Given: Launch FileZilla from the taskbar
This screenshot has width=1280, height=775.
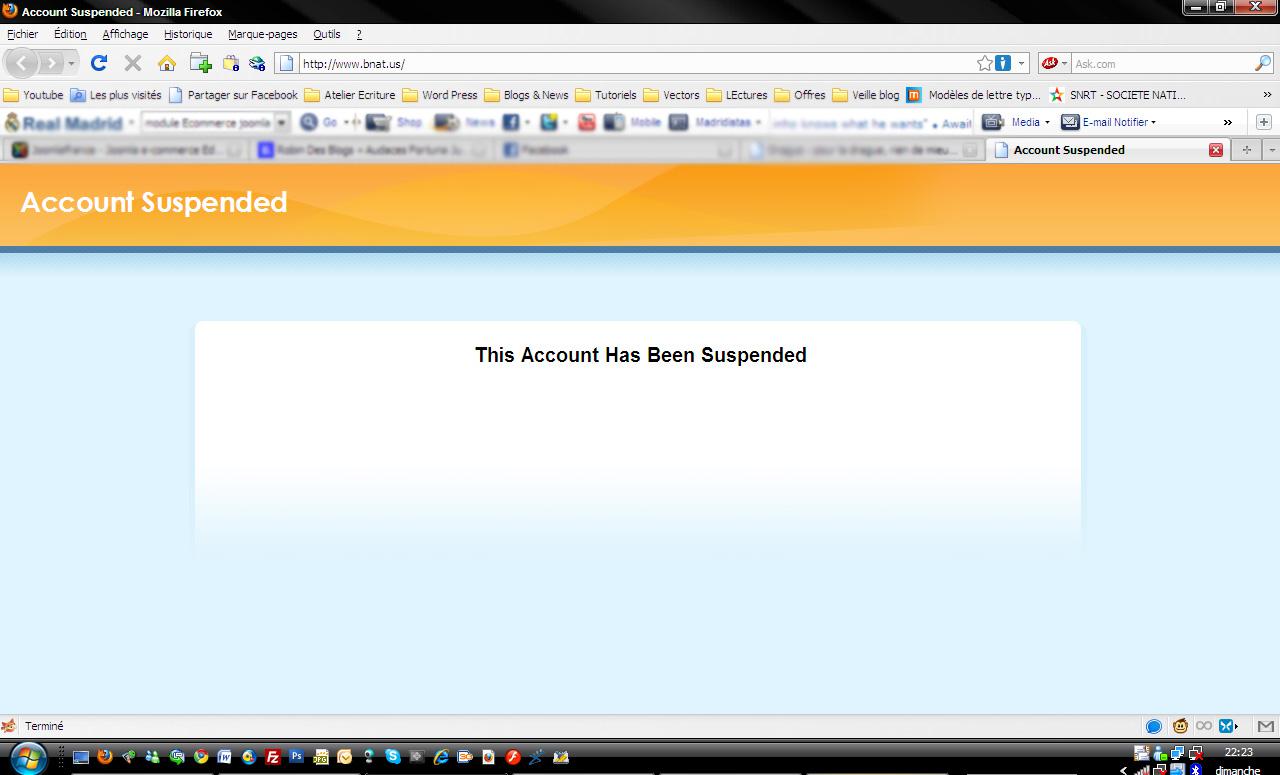Looking at the screenshot, I should point(272,757).
